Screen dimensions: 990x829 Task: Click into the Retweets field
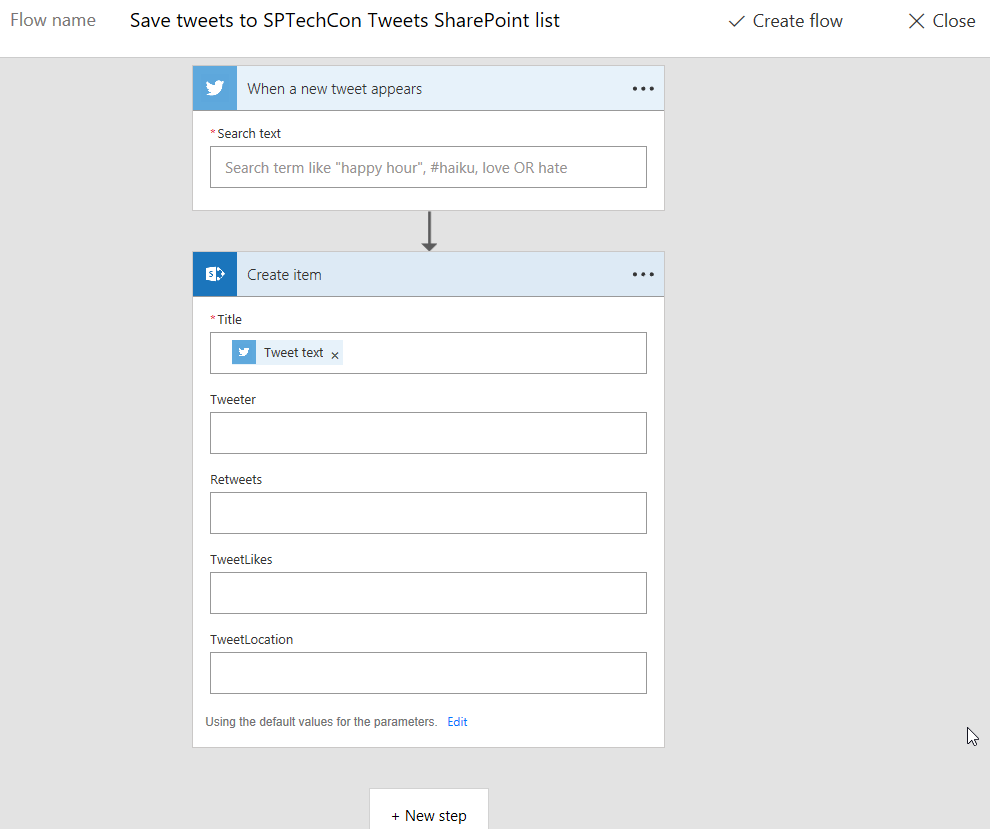[428, 513]
